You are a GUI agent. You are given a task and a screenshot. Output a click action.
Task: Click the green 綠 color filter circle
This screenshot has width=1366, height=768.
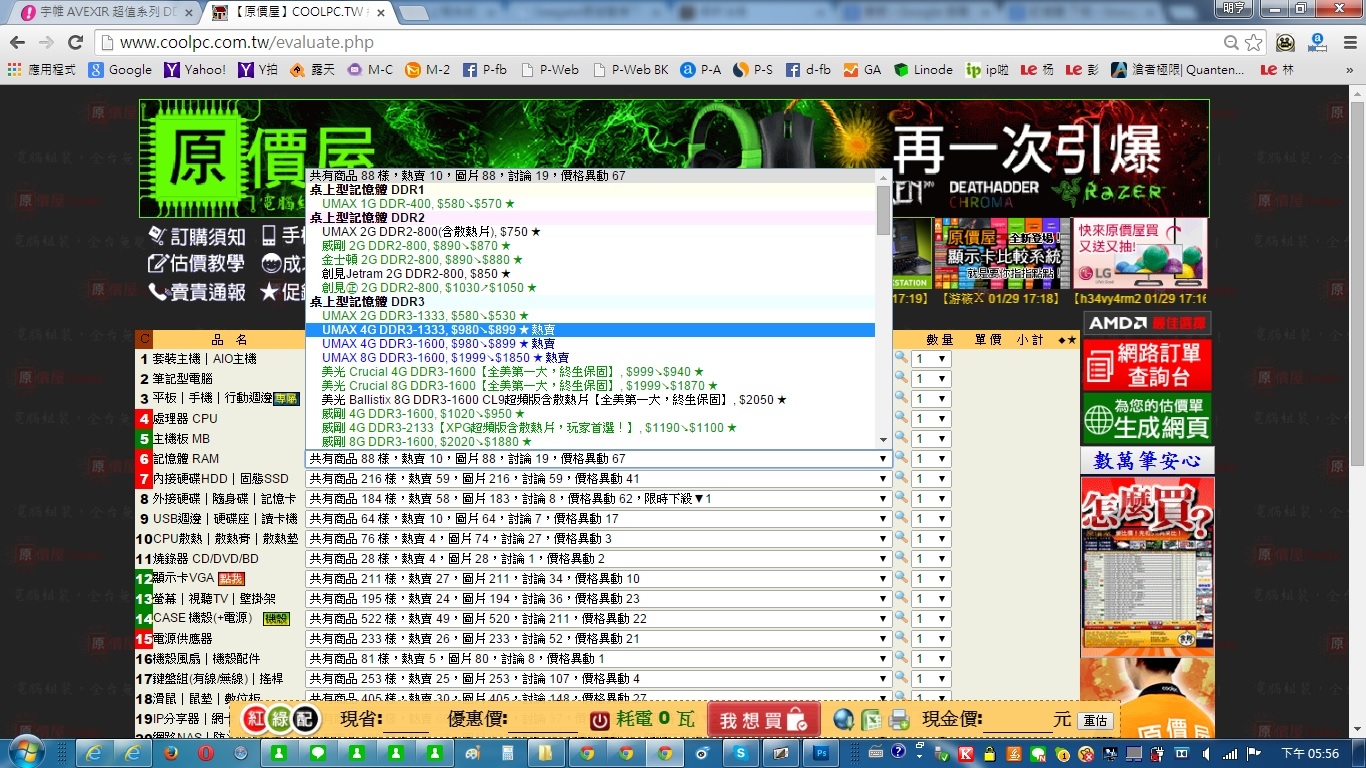click(x=279, y=719)
